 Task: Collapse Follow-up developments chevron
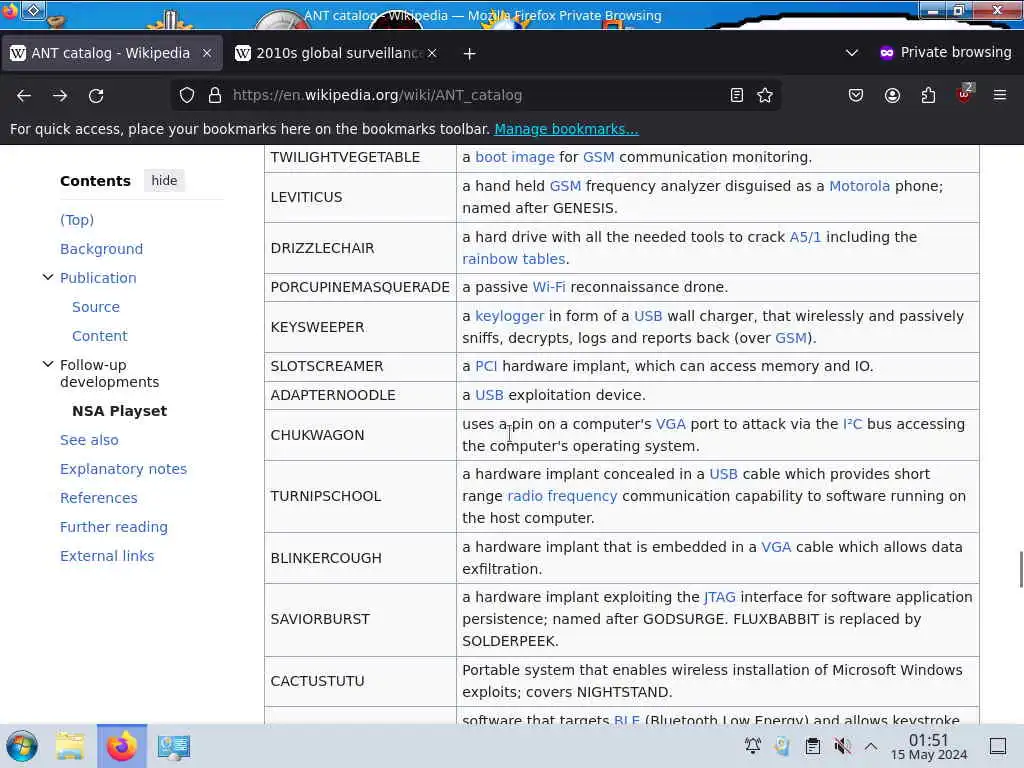click(48, 364)
